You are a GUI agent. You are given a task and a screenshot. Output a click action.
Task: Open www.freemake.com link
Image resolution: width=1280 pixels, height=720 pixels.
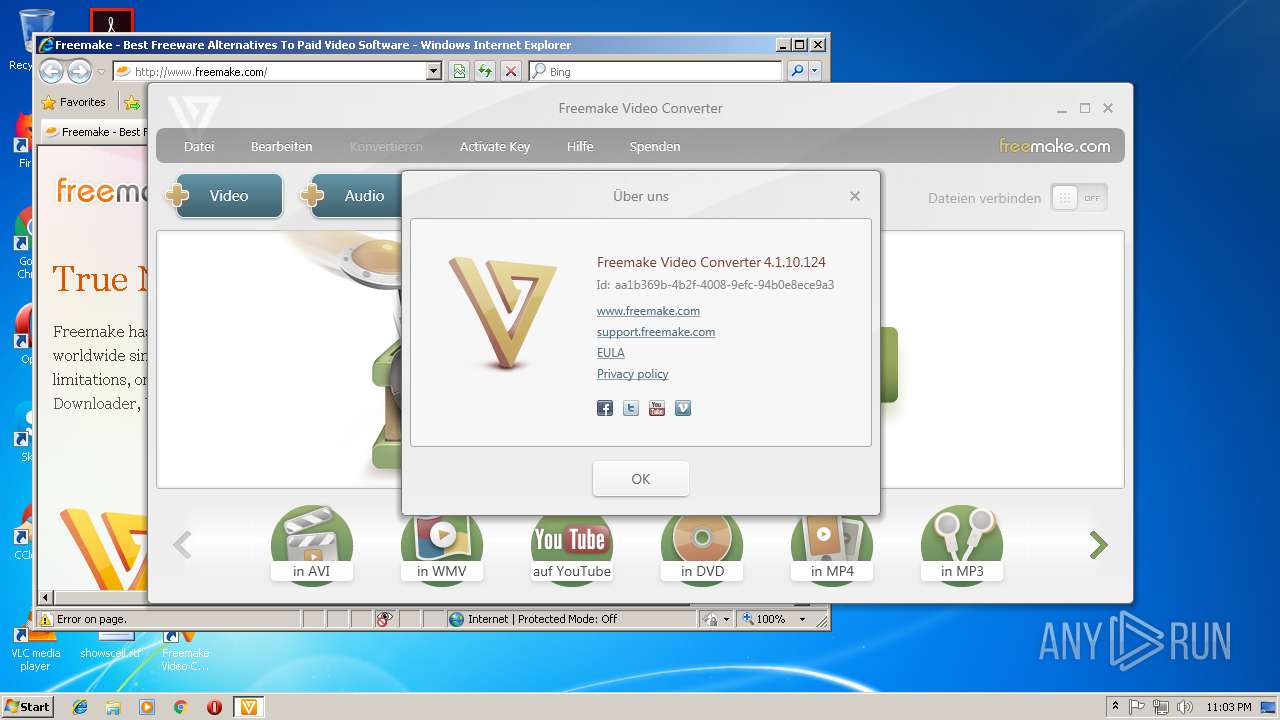tap(648, 311)
